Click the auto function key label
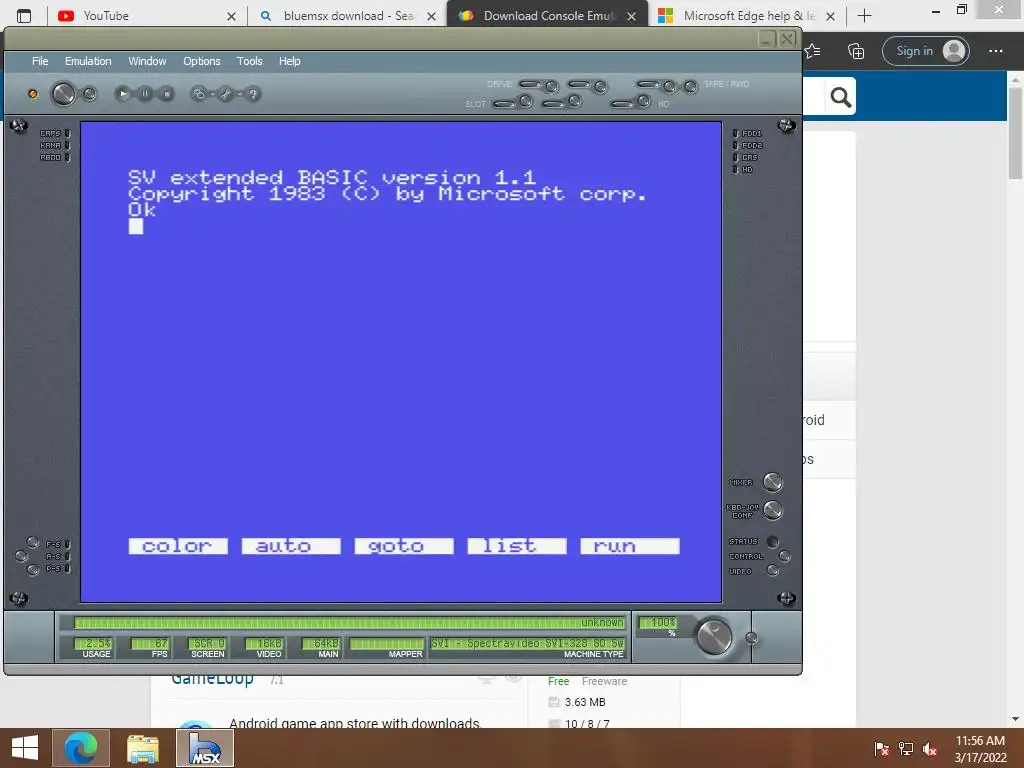 tap(291, 546)
